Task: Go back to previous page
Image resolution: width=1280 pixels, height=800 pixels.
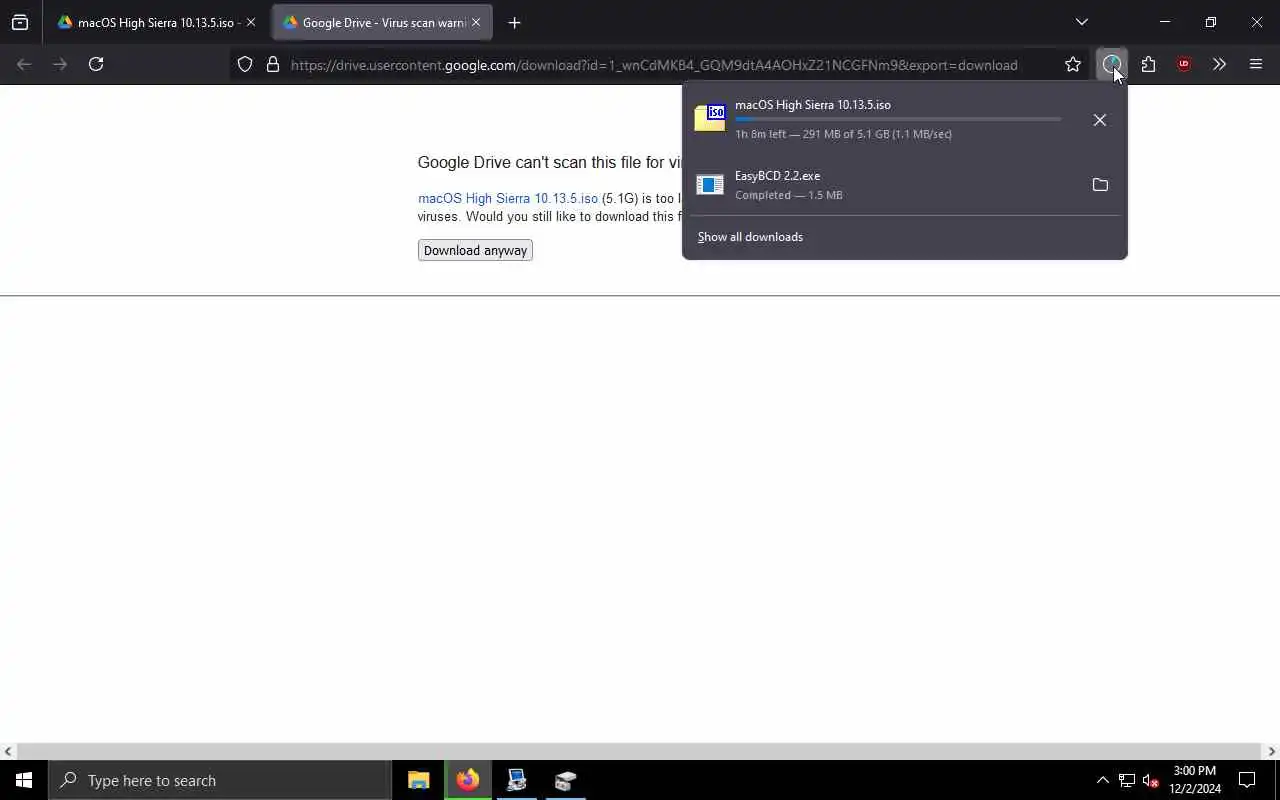Action: click(x=24, y=64)
